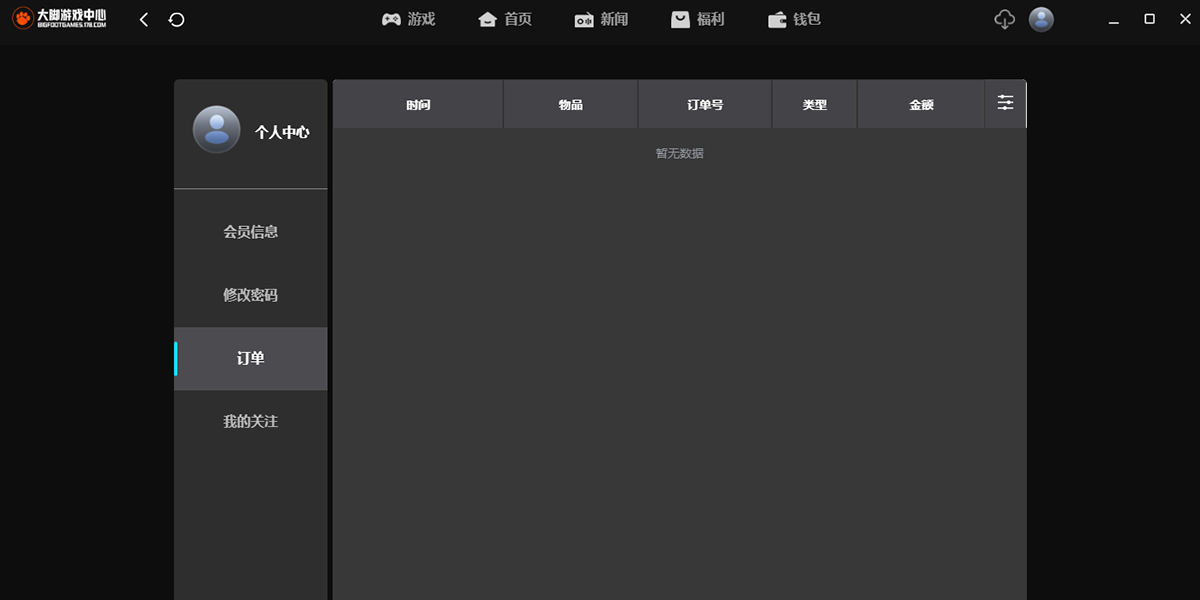The height and width of the screenshot is (600, 1200).
Task: Click the profile avatar in the sidebar
Action: point(216,130)
